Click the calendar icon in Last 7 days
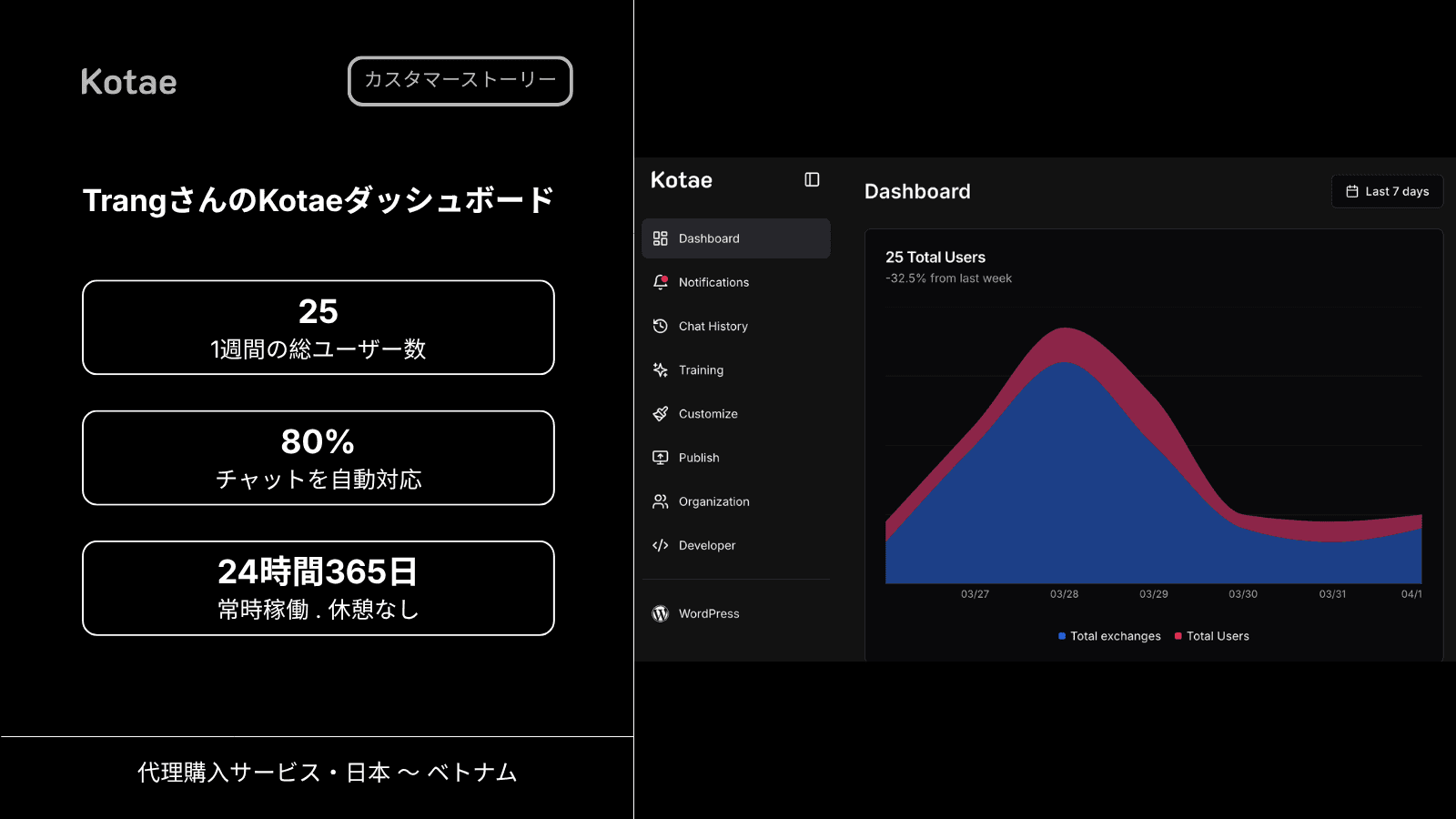1456x819 pixels. click(1352, 191)
